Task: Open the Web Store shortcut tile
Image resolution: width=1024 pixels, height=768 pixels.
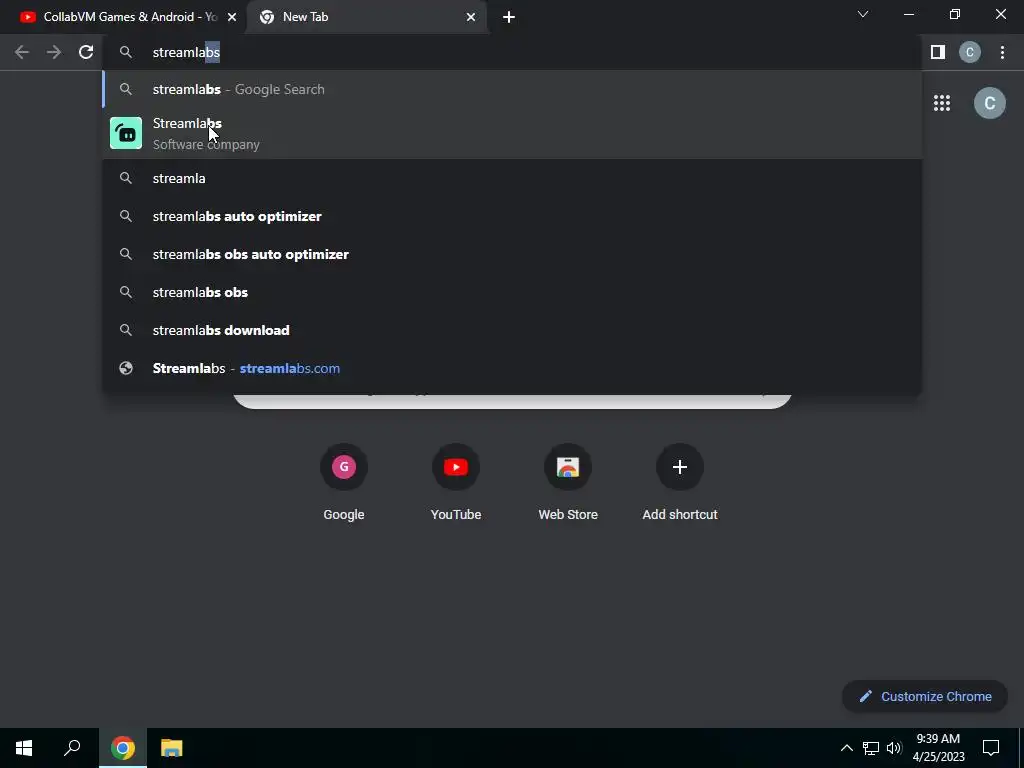Action: pos(568,482)
